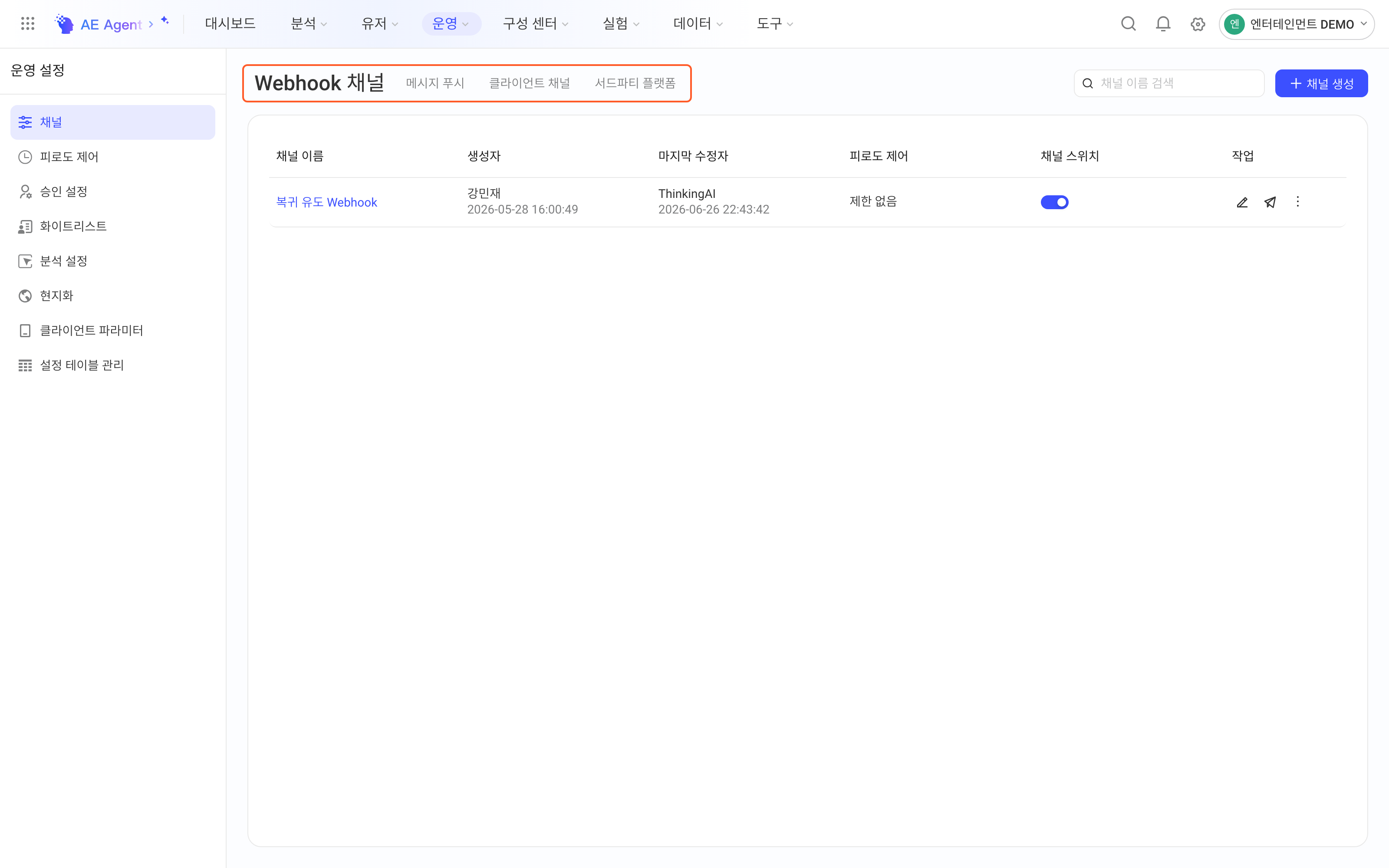Click the AE Agent product name link
The height and width of the screenshot is (868, 1389).
point(111,24)
